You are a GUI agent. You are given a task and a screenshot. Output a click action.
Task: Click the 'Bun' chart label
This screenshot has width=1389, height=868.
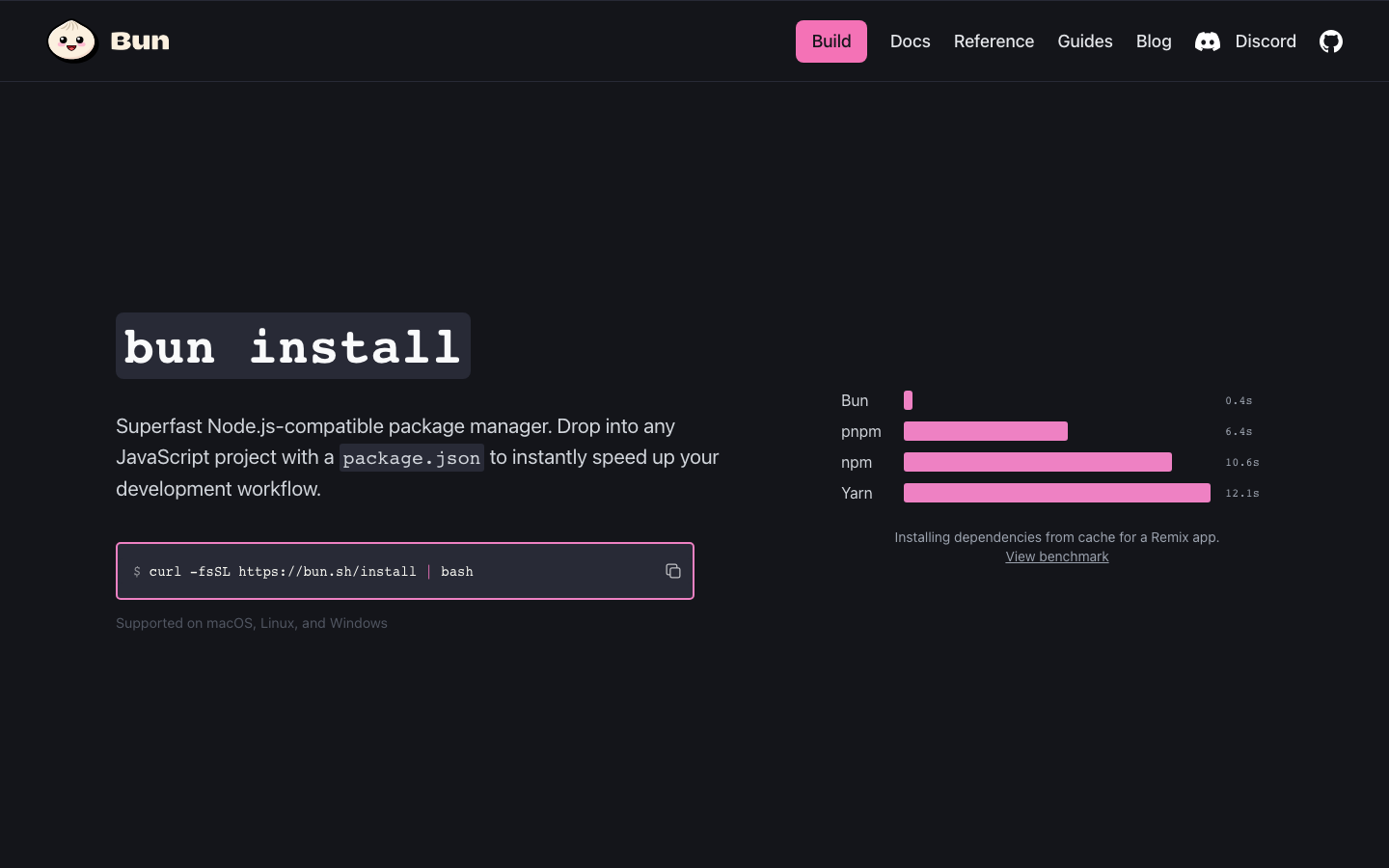[855, 400]
